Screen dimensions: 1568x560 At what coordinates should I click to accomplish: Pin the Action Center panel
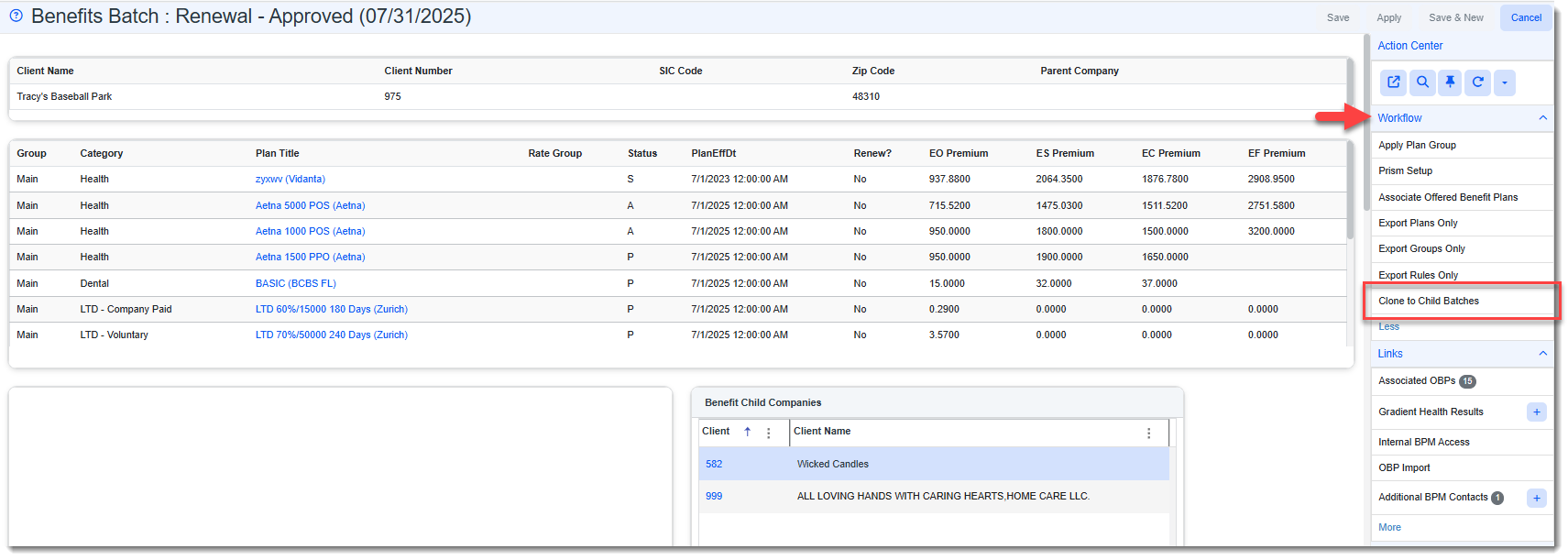(x=1450, y=82)
